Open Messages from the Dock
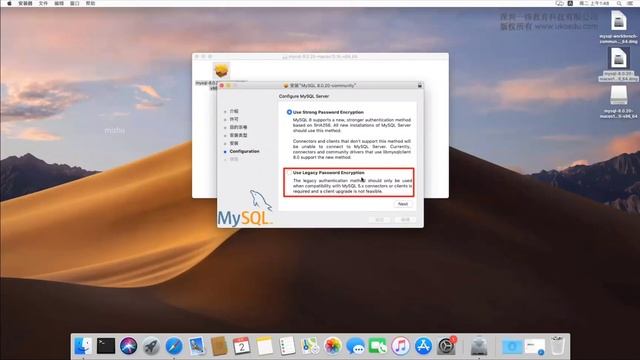 point(356,346)
